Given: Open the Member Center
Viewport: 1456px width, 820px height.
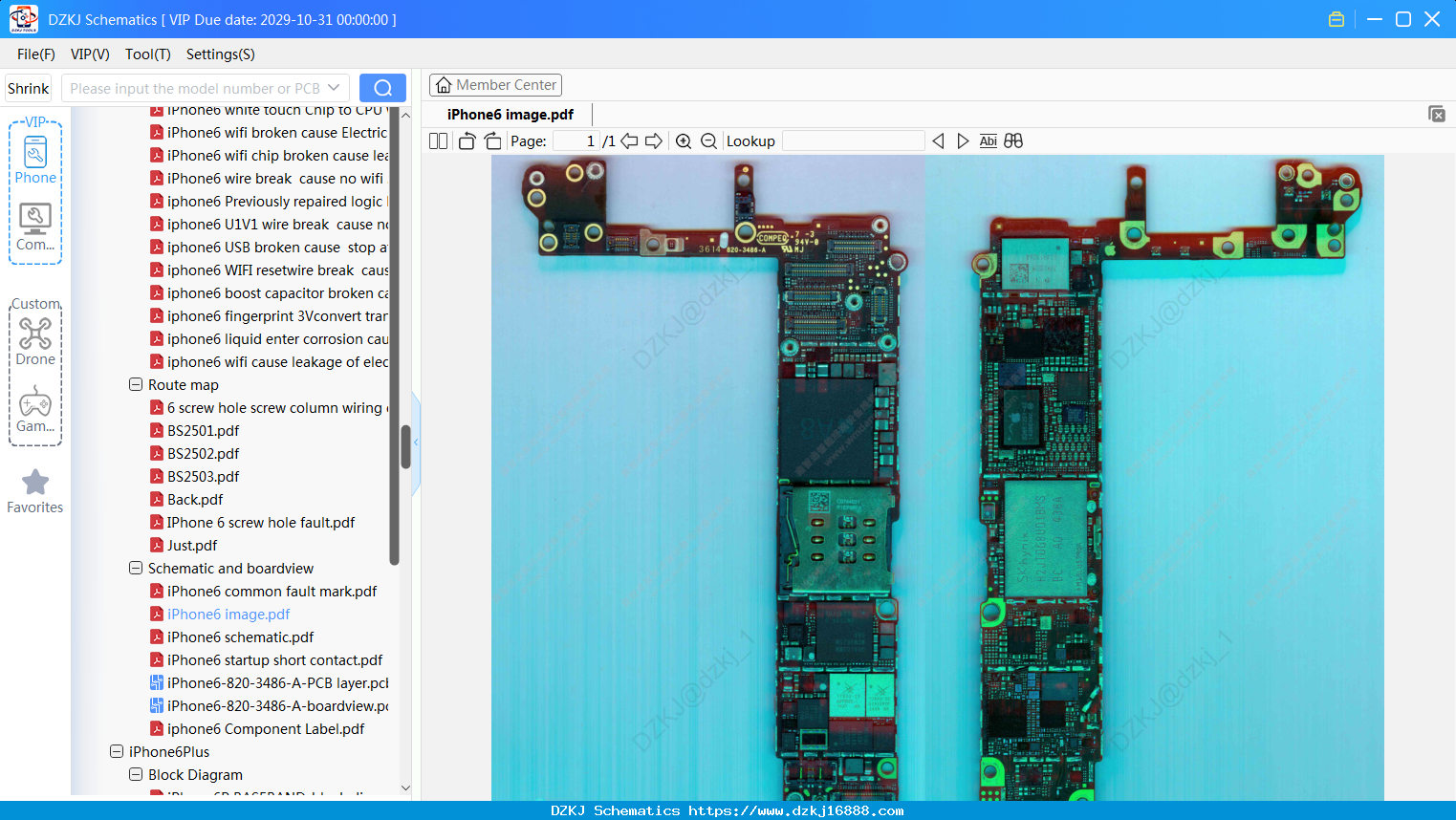Looking at the screenshot, I should click(495, 85).
